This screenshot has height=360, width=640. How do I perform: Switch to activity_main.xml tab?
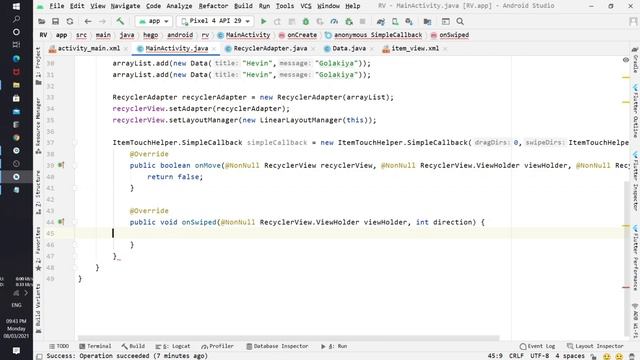[89, 49]
